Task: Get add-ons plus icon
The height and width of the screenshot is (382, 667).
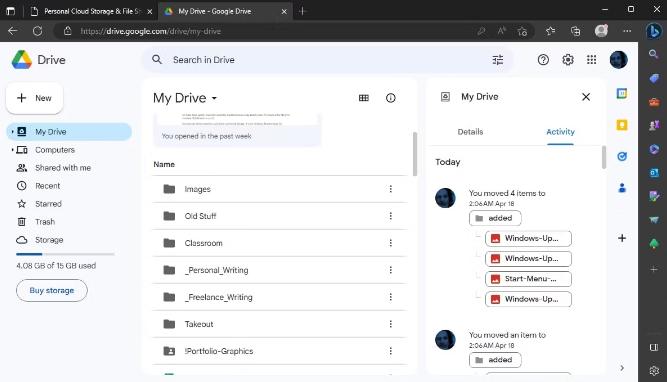Action: (621, 238)
